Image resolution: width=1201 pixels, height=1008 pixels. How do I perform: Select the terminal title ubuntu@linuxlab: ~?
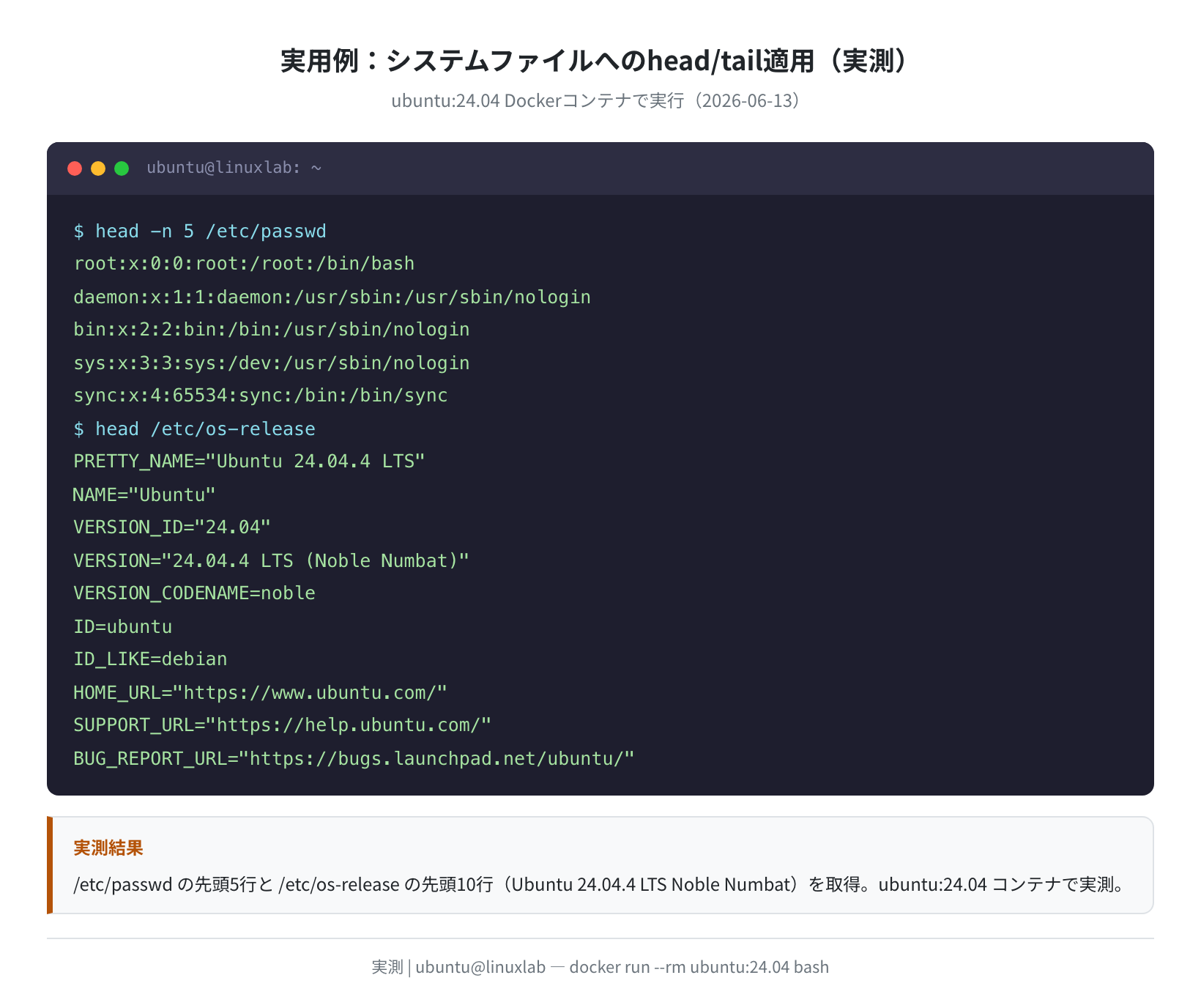[x=234, y=168]
